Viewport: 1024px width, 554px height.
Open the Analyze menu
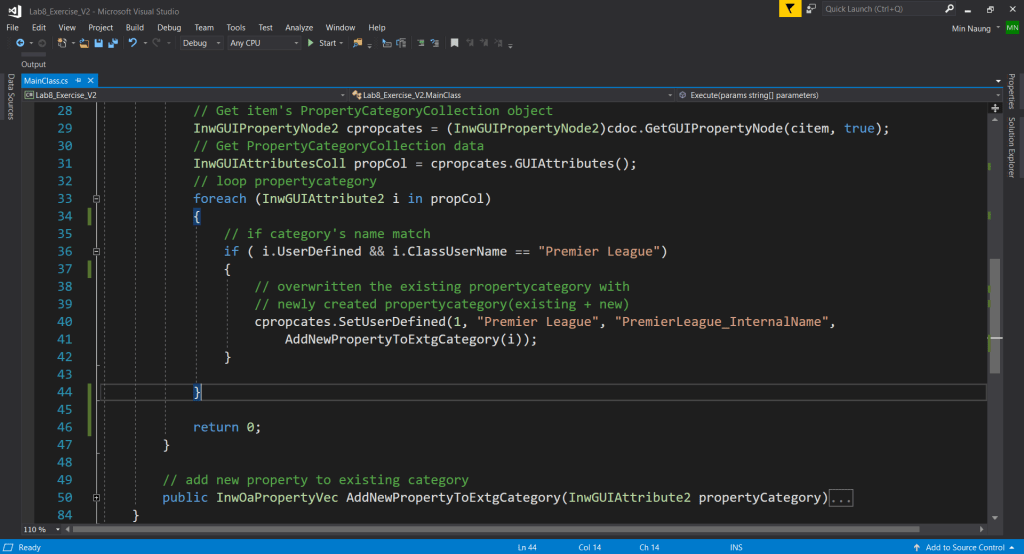tap(299, 27)
